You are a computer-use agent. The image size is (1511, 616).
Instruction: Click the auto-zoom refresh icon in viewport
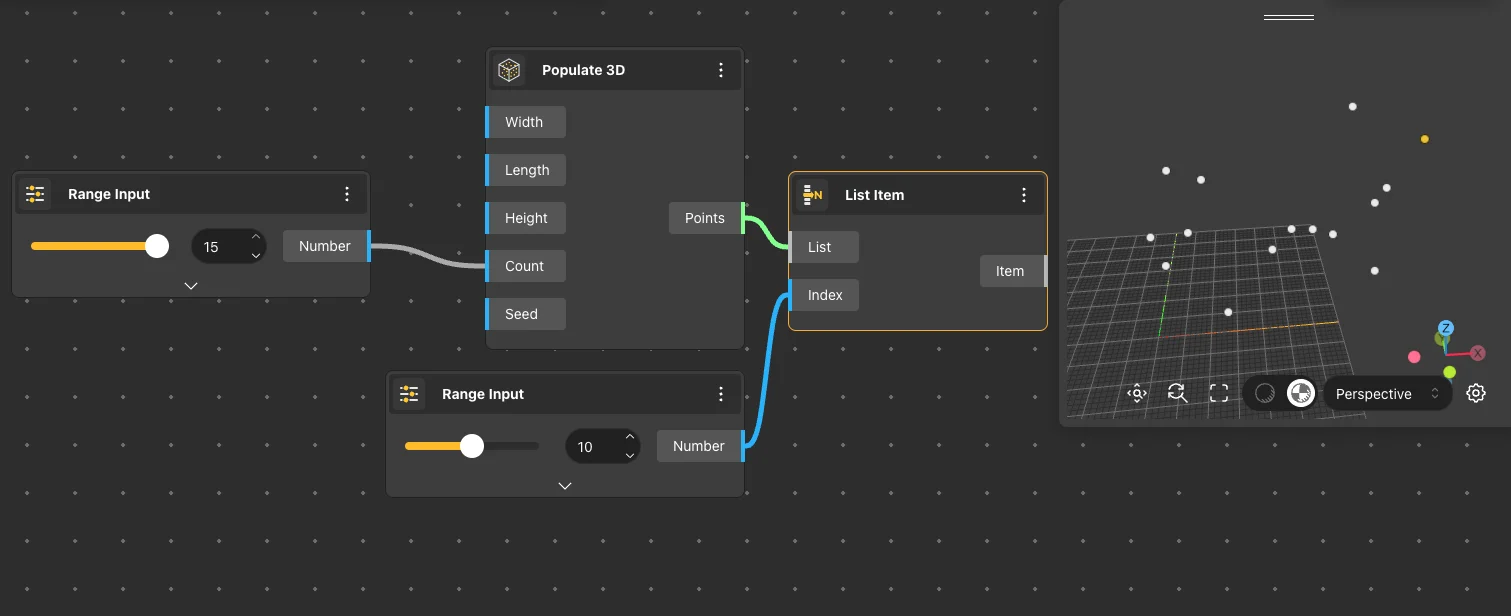(x=1177, y=393)
